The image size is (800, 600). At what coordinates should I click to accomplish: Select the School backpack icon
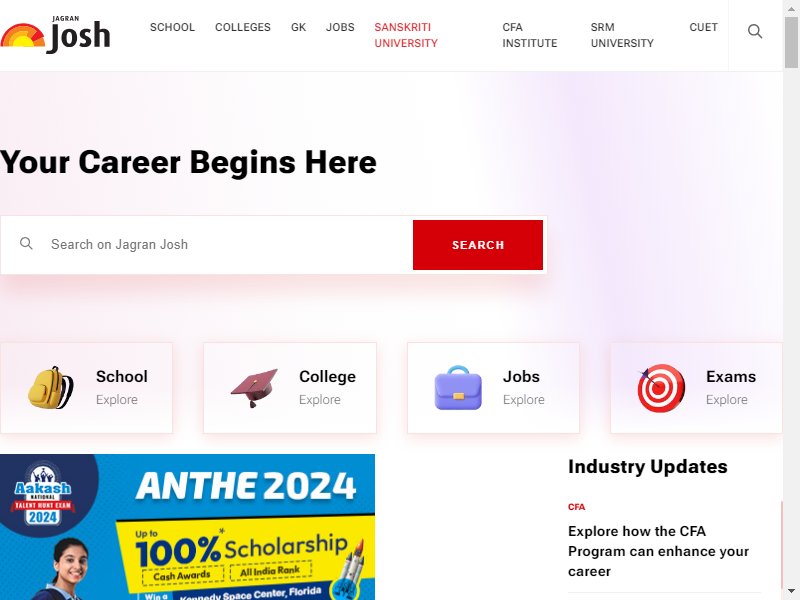(x=51, y=388)
